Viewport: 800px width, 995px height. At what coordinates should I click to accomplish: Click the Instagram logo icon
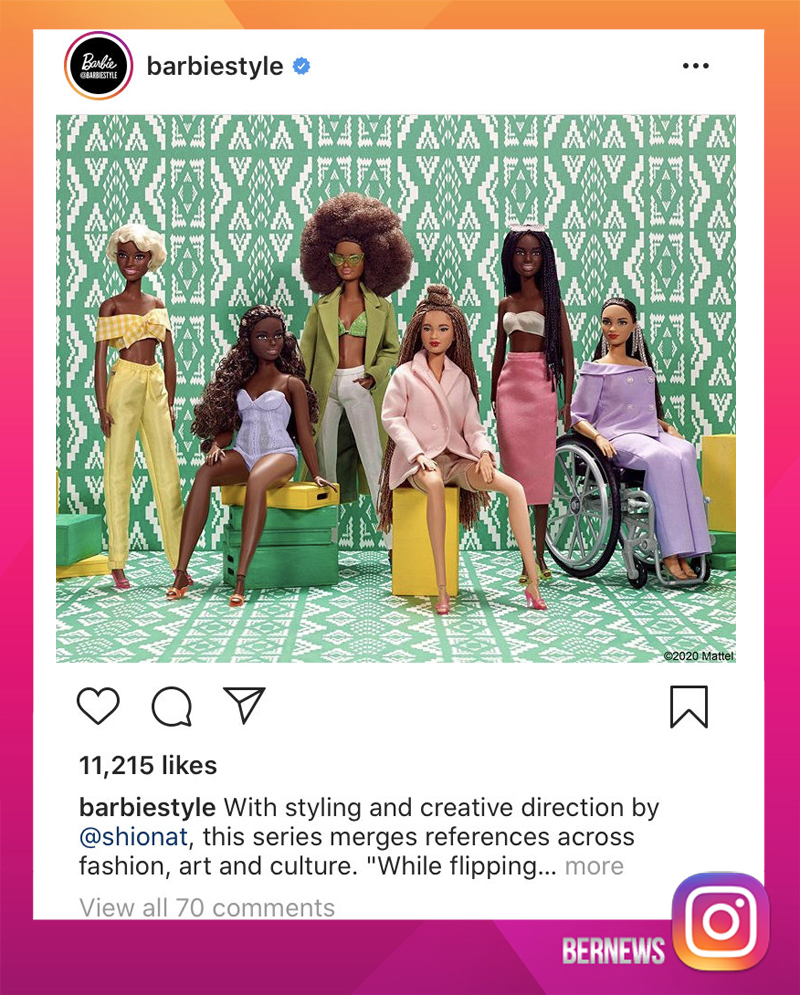point(721,921)
